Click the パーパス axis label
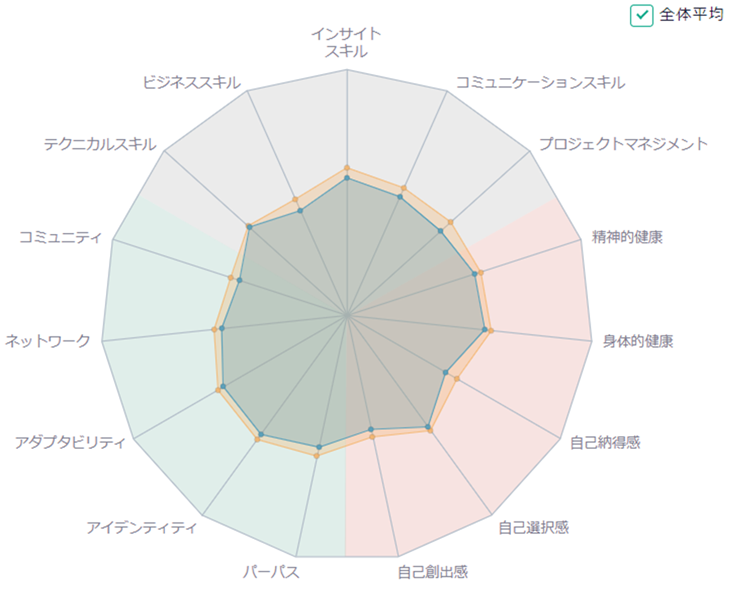This screenshot has height=613, width=750. click(x=271, y=571)
